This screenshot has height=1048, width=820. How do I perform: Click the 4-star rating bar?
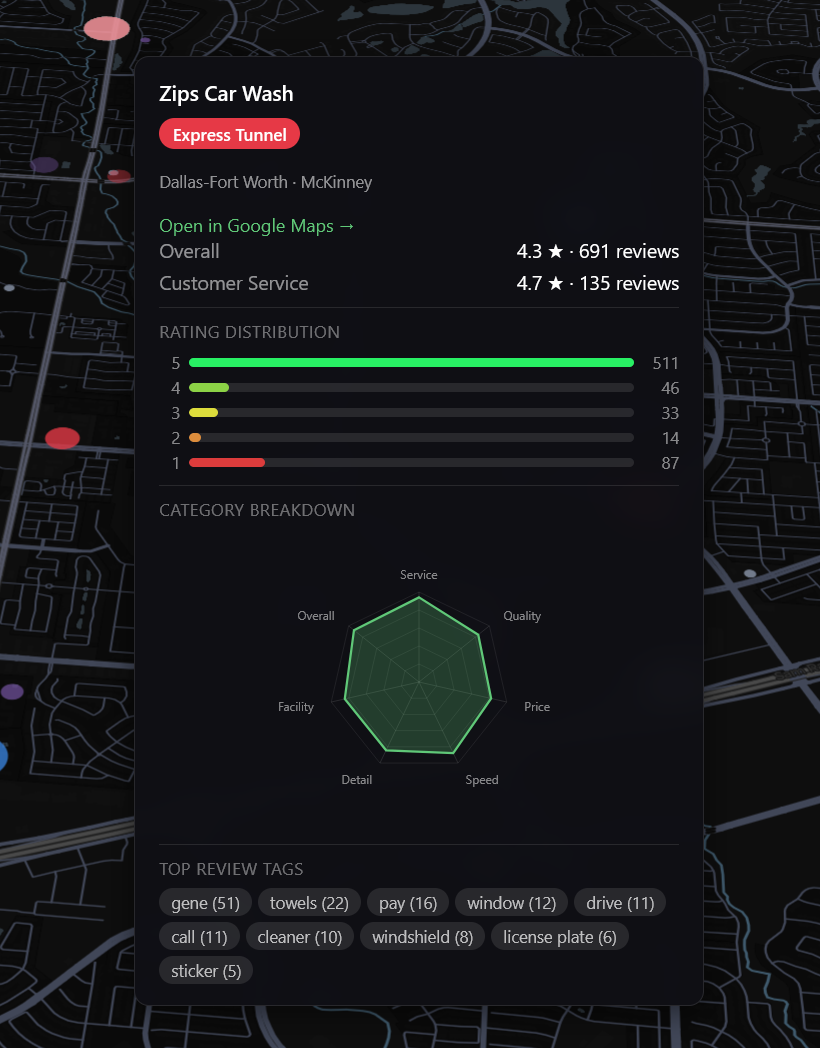click(209, 388)
